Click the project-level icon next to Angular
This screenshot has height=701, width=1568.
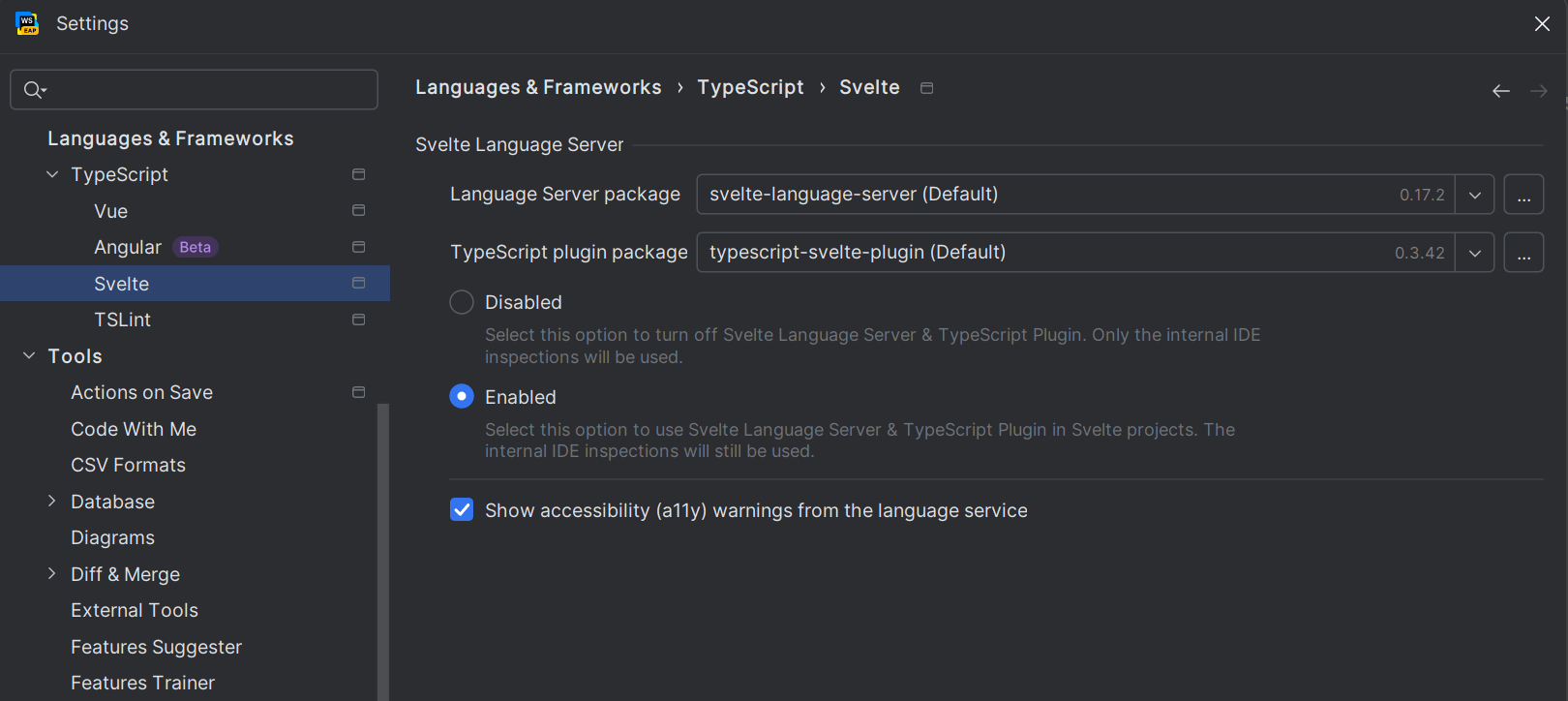click(358, 247)
